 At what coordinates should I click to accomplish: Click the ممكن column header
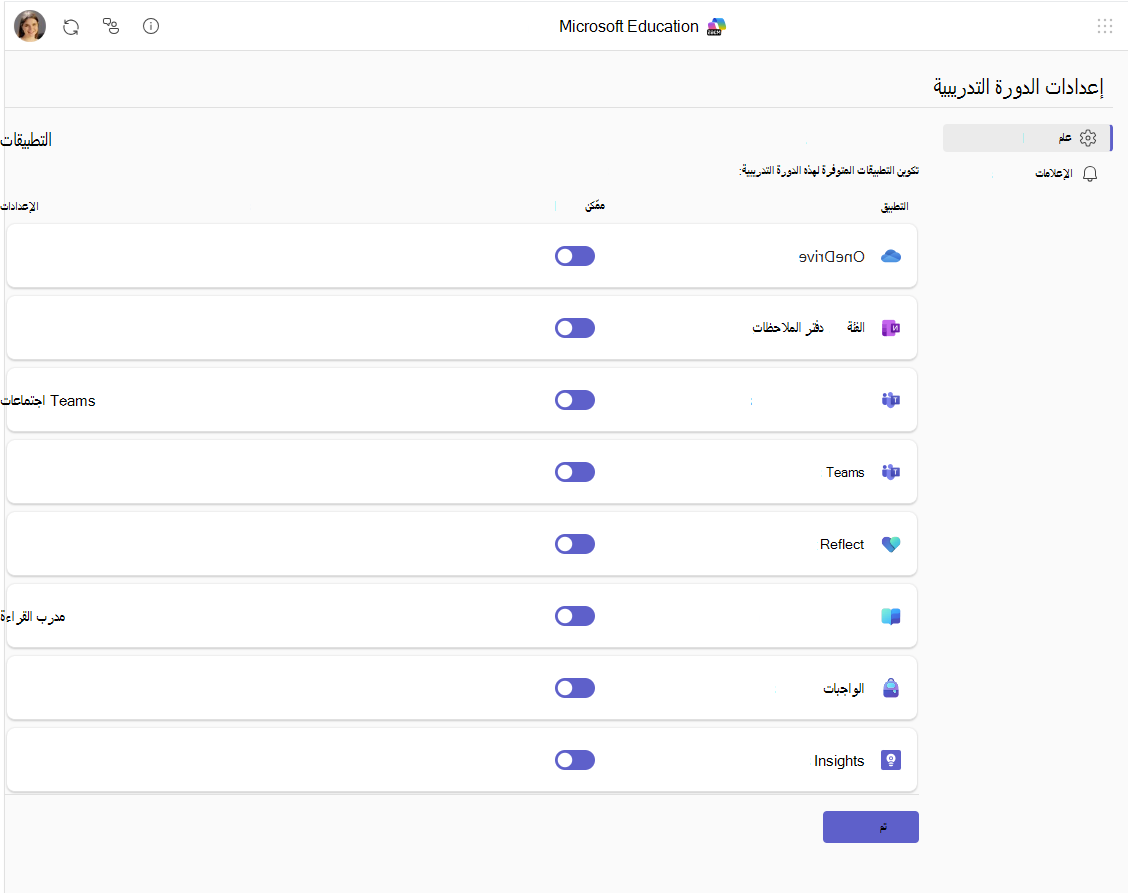pyautogui.click(x=595, y=206)
